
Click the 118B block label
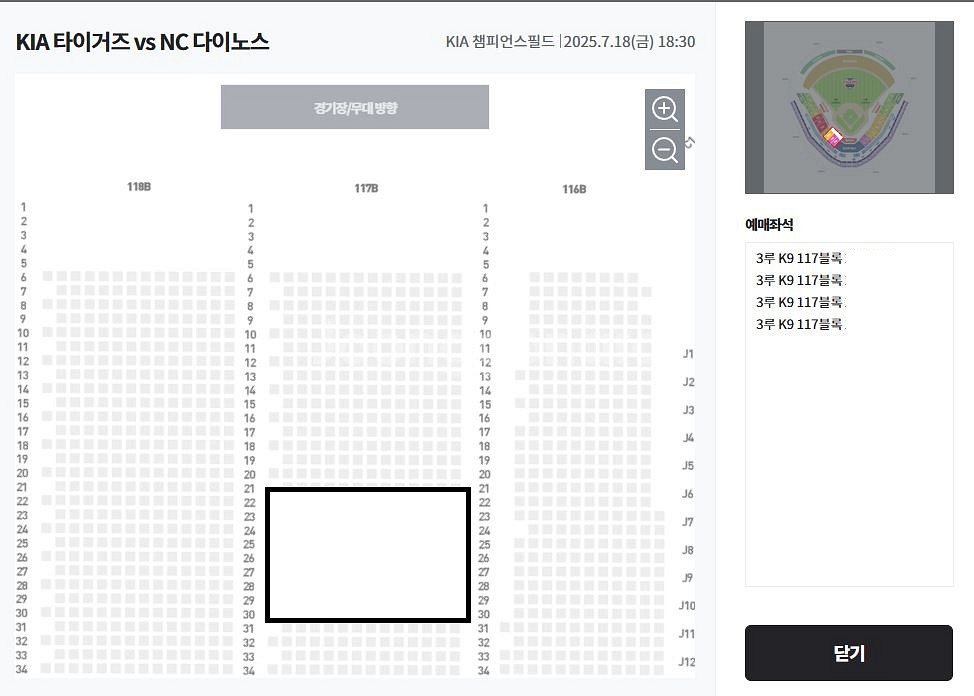tap(139, 186)
